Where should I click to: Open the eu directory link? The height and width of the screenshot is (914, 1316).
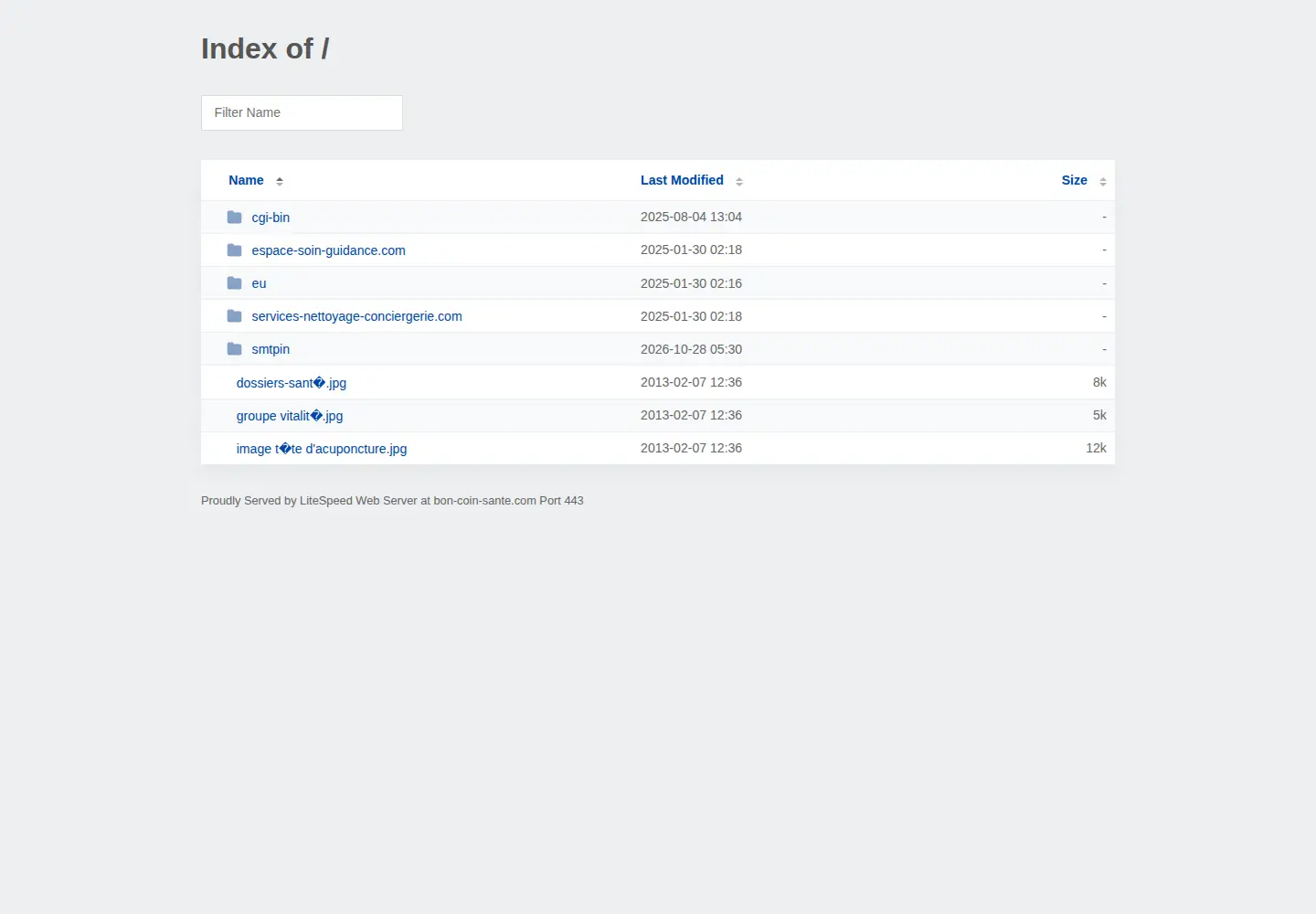pos(259,283)
